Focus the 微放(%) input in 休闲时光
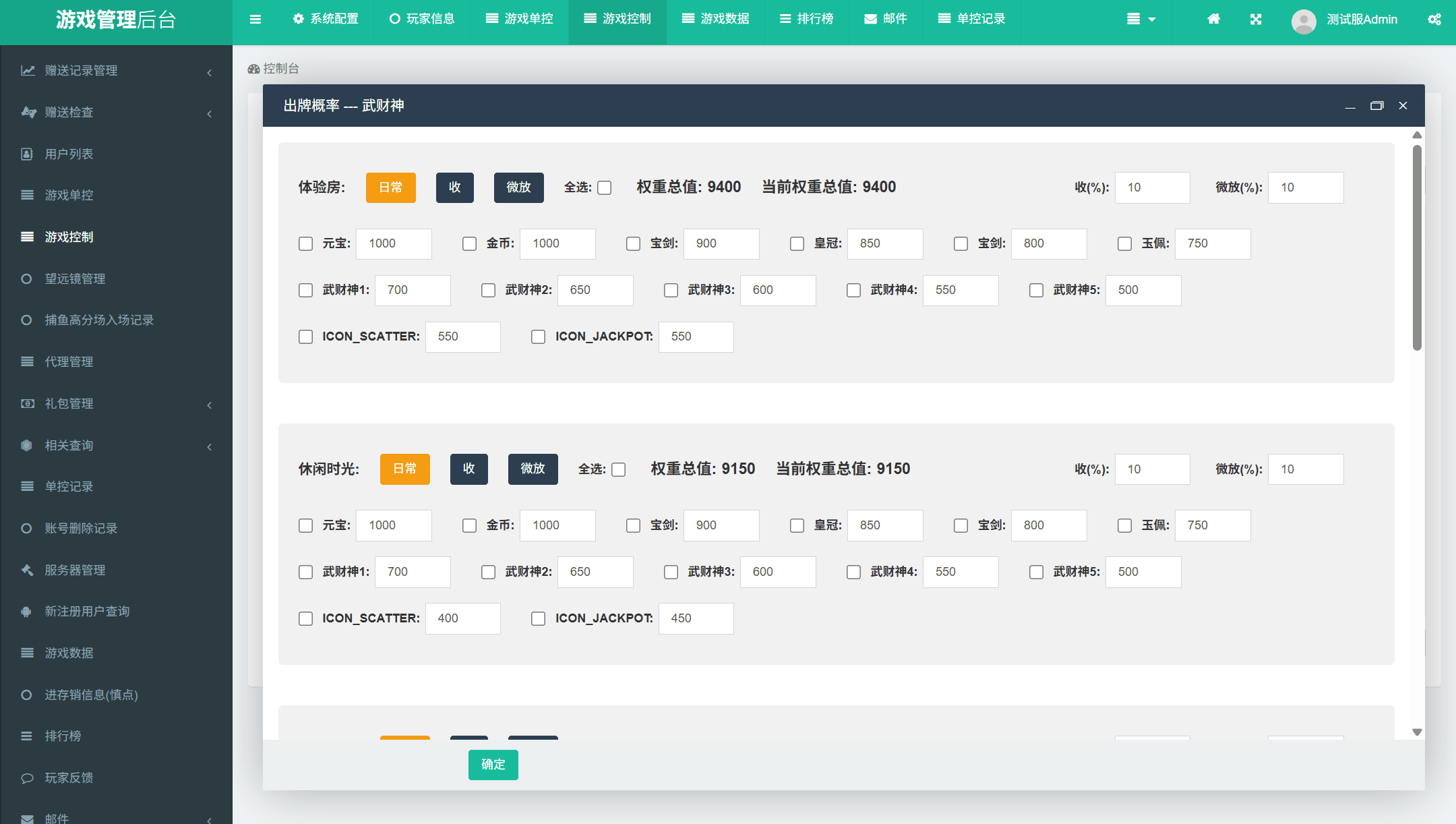 (x=1306, y=469)
